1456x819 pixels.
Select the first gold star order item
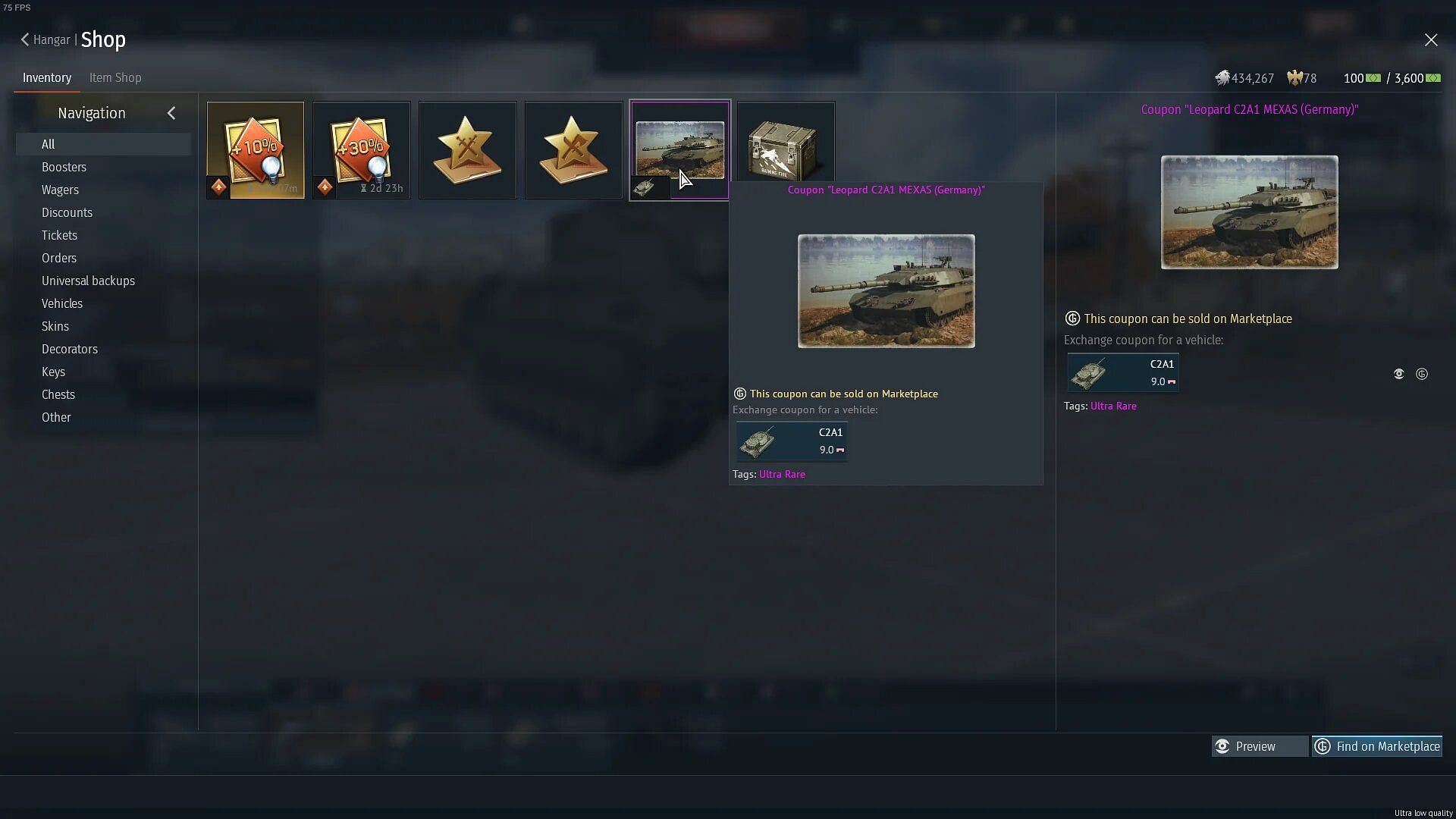click(x=468, y=150)
